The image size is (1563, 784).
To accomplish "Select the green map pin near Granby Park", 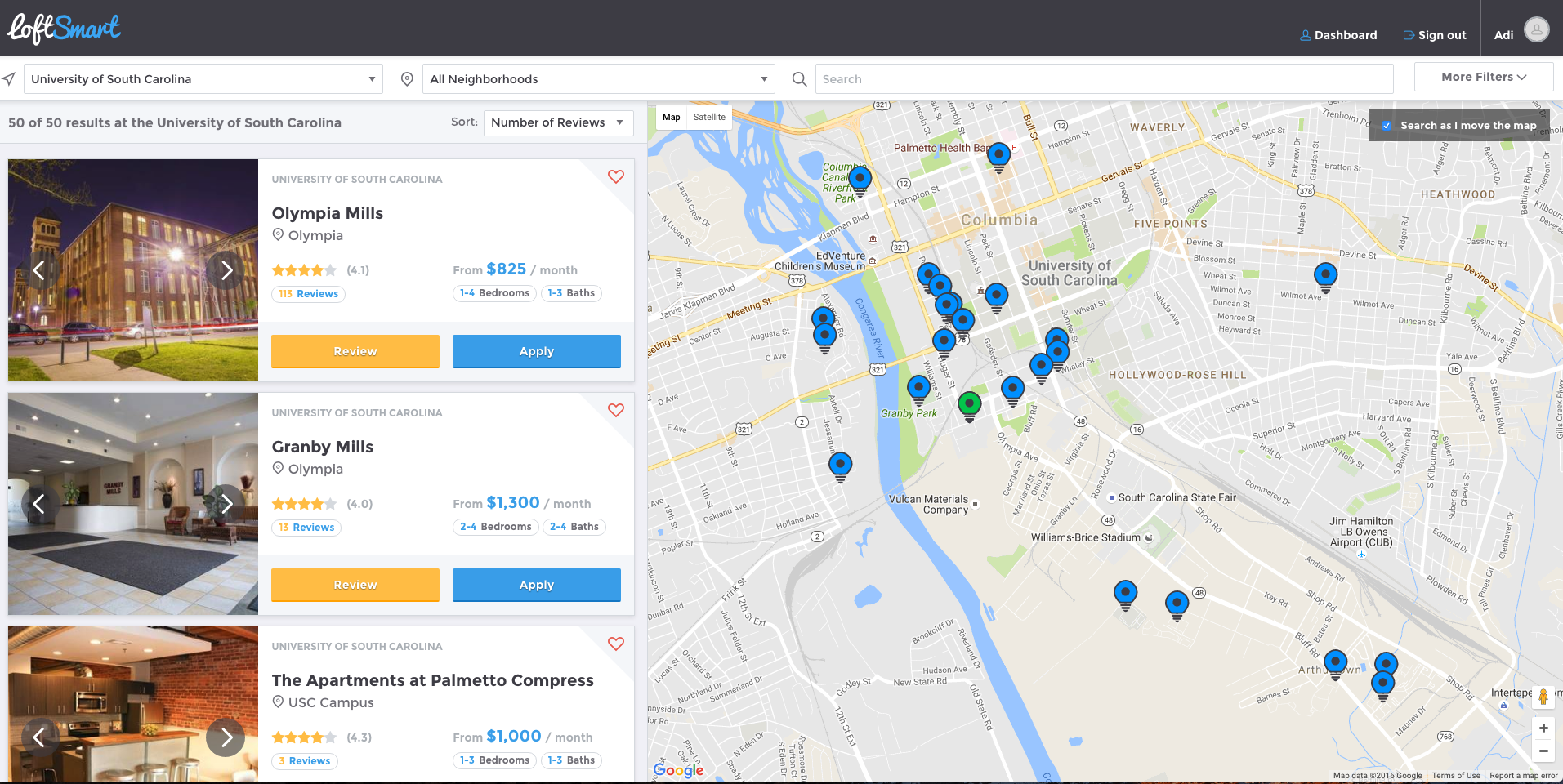I will point(969,405).
